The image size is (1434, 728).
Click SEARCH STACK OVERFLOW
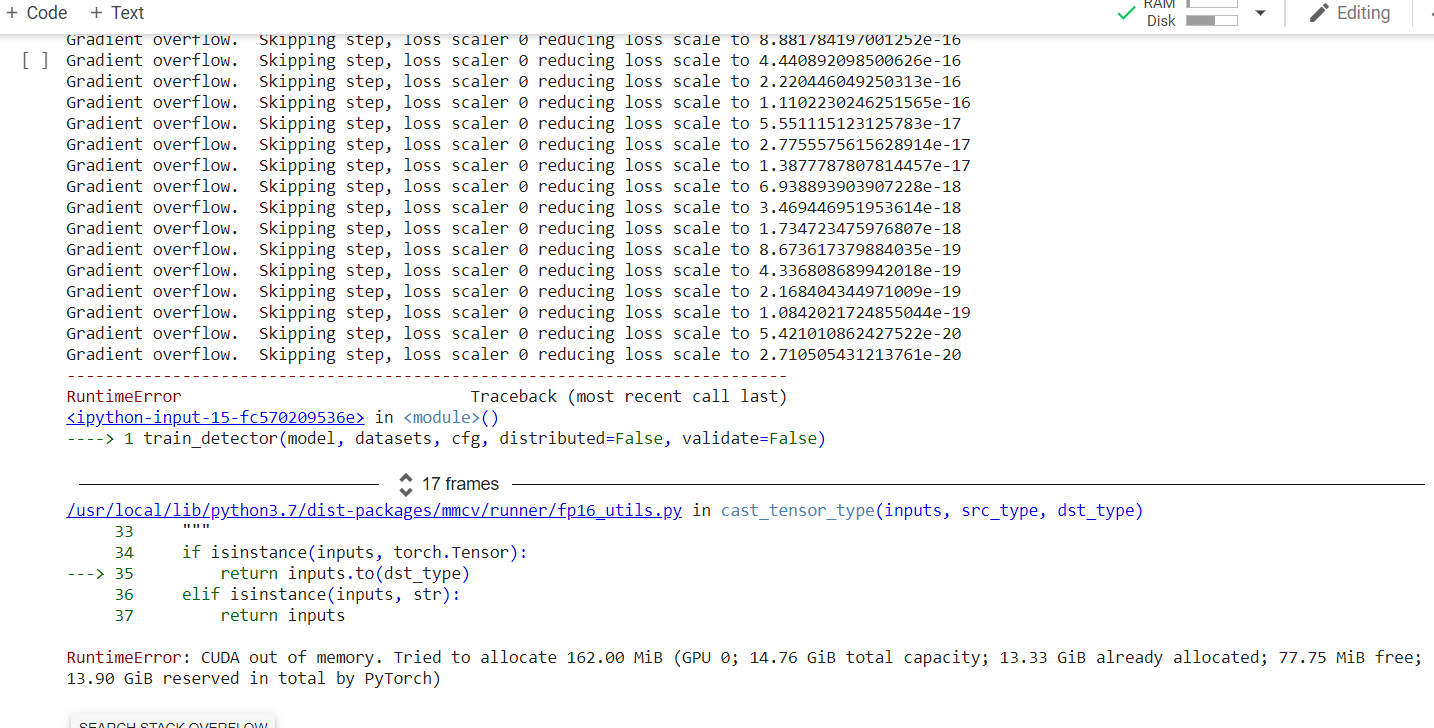click(x=172, y=723)
